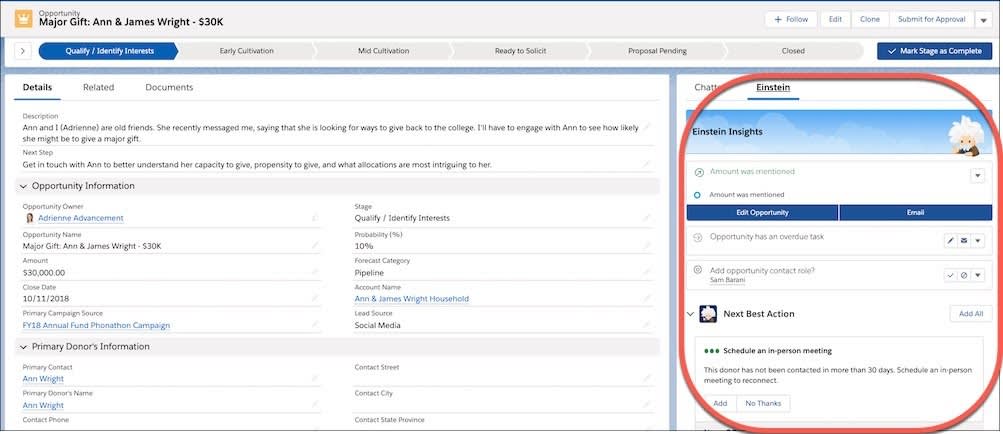Click the change-owner icon beside Opportunity Owner

click(314, 218)
